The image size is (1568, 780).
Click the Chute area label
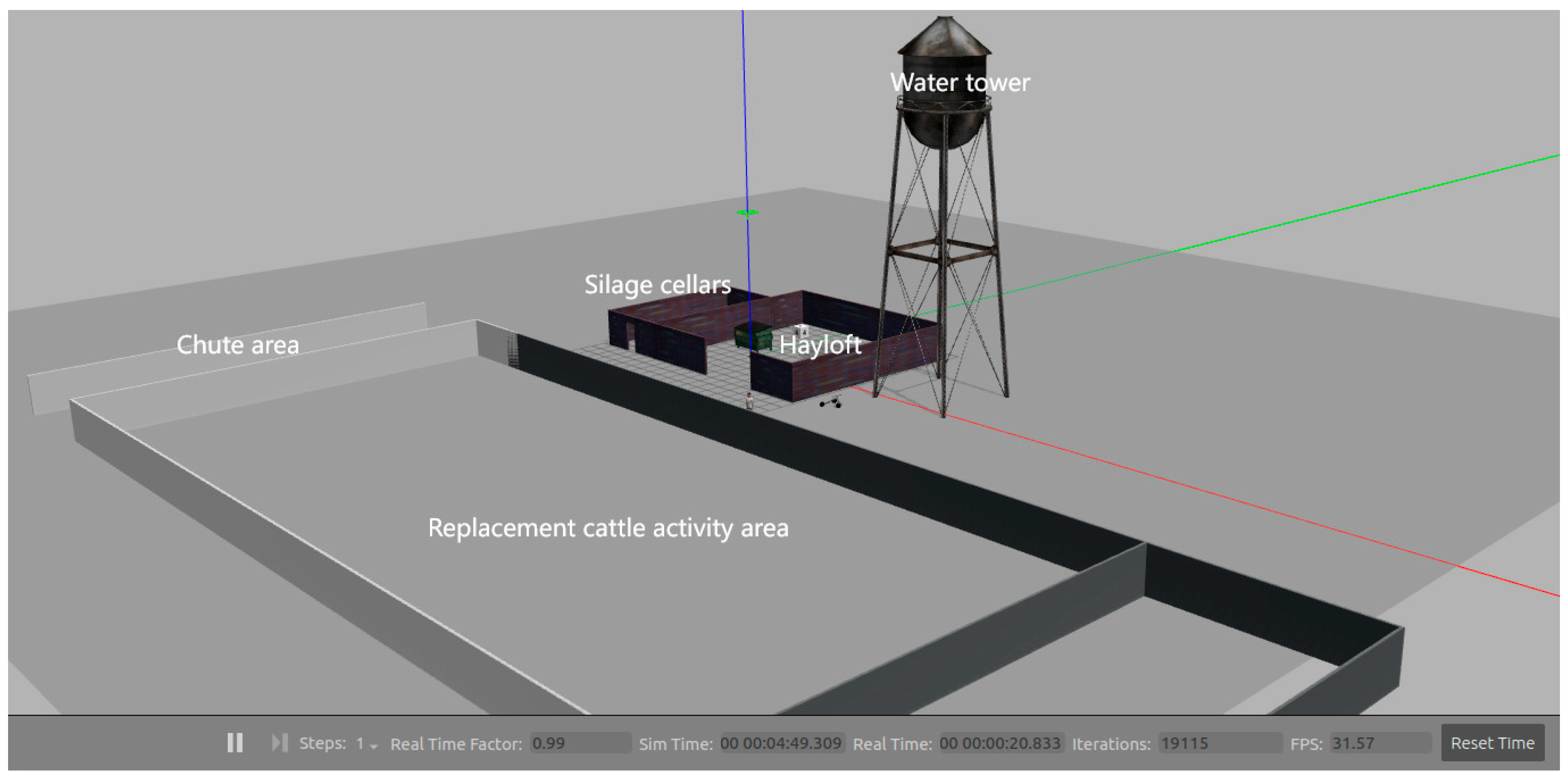tap(237, 345)
